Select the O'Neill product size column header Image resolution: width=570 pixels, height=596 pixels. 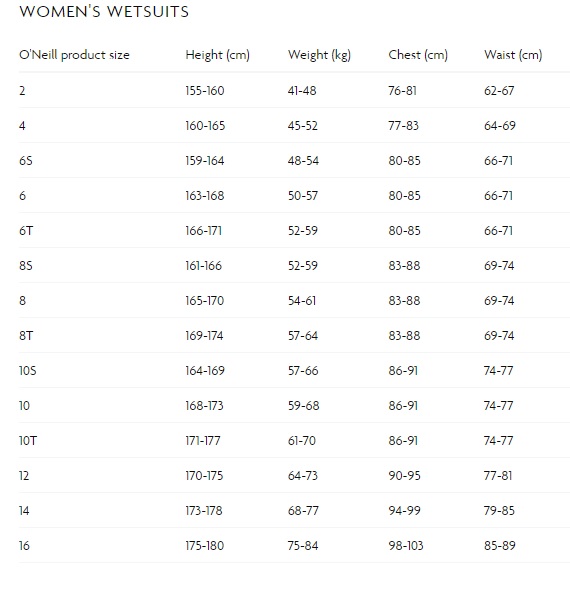coord(74,55)
